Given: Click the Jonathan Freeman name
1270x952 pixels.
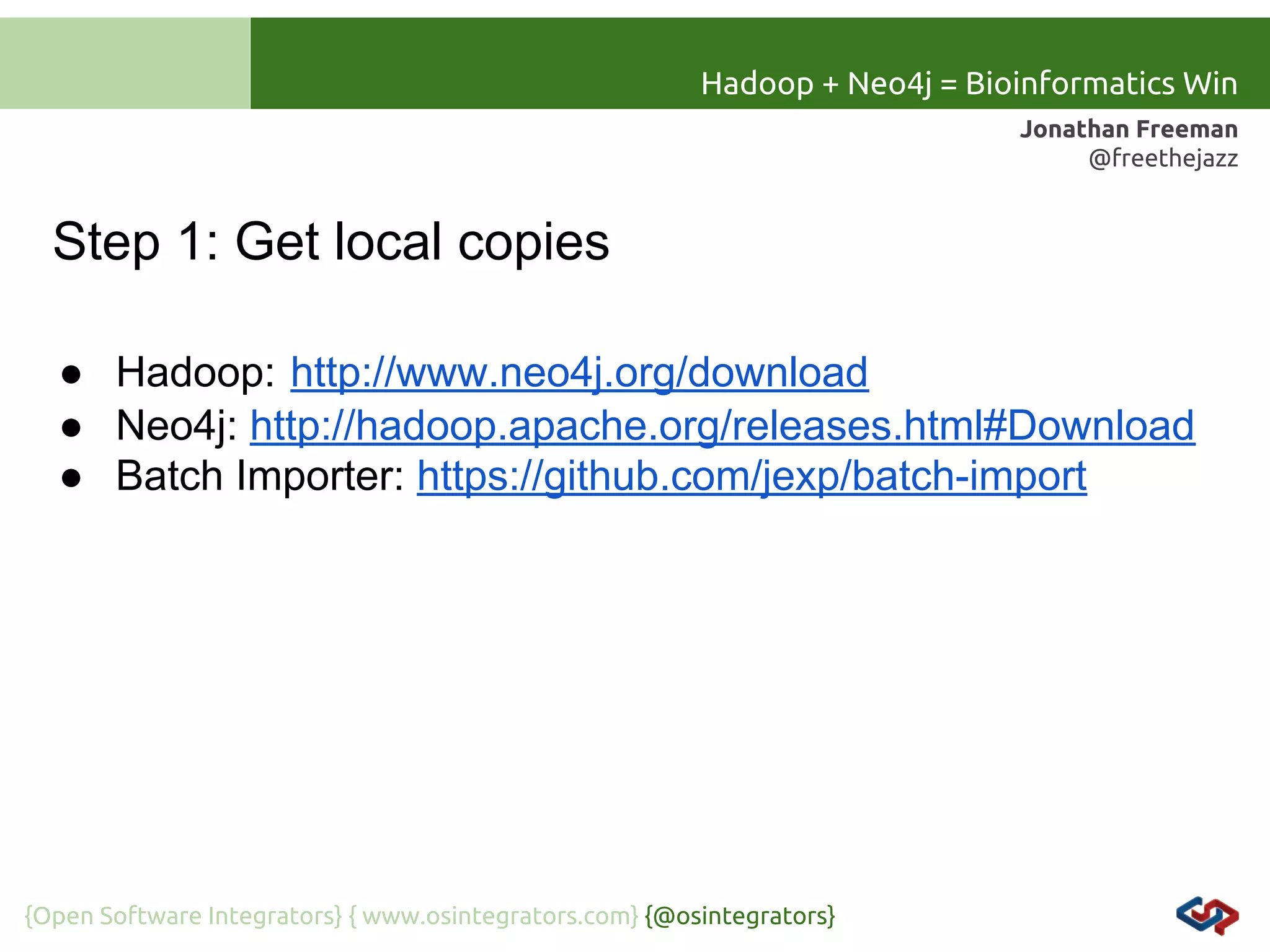Looking at the screenshot, I should point(1129,129).
